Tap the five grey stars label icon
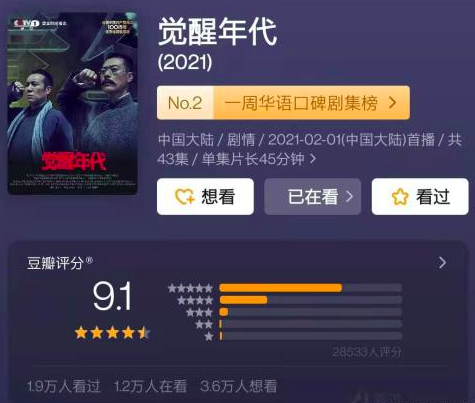475x403 pixels. pyautogui.click(x=190, y=288)
